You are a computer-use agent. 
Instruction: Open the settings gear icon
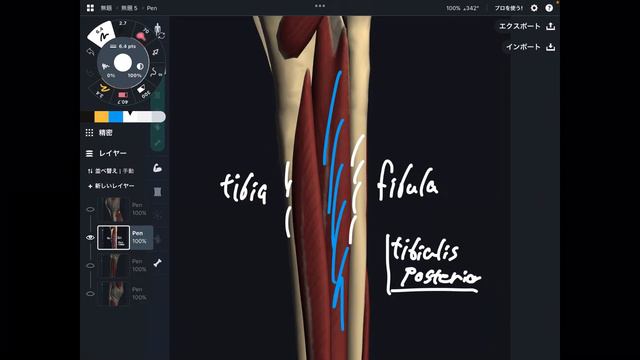coord(534,8)
